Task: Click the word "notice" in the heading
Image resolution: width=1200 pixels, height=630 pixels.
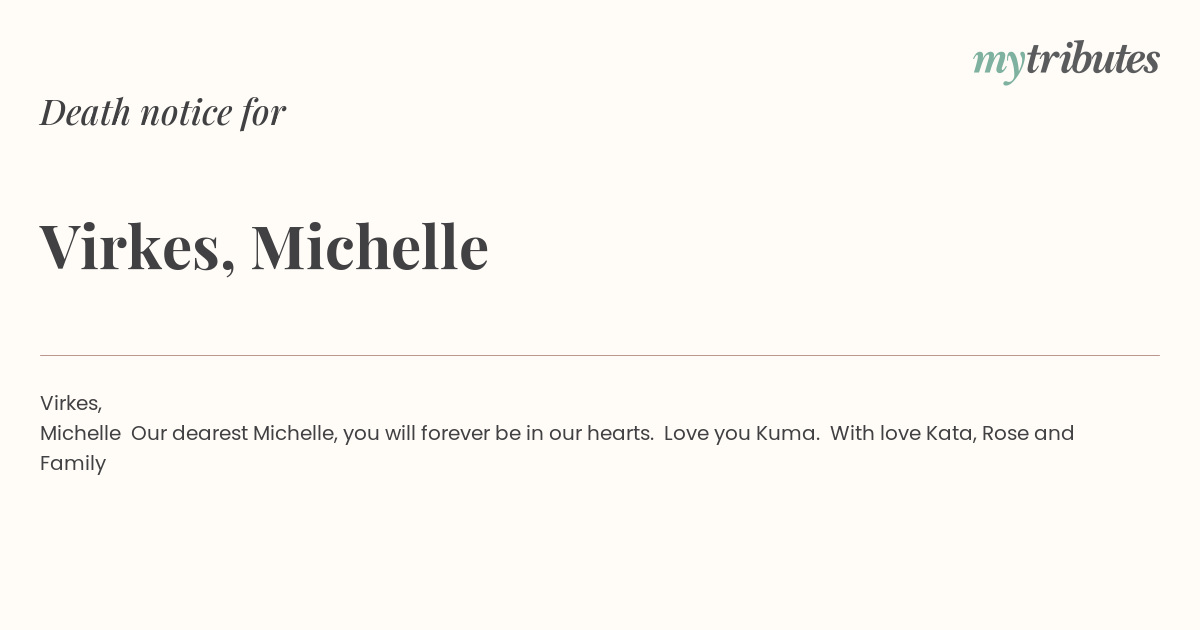Action: [x=186, y=112]
